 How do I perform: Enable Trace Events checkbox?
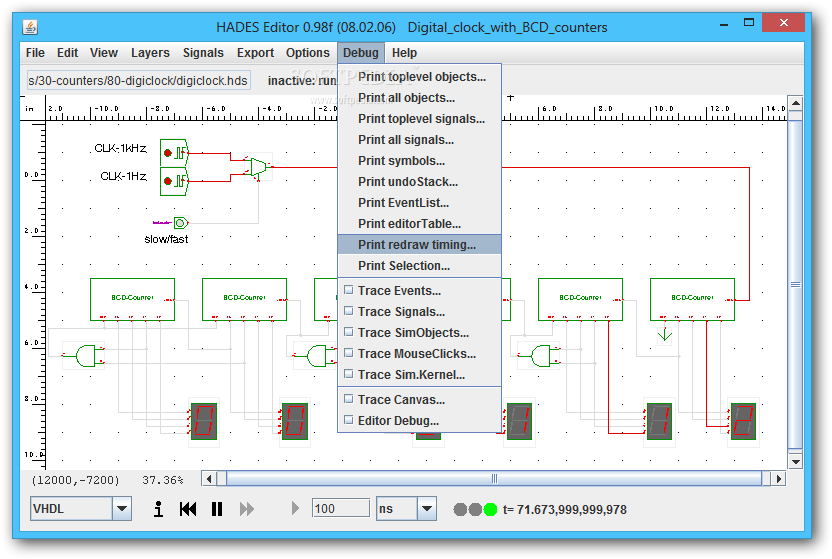click(349, 290)
